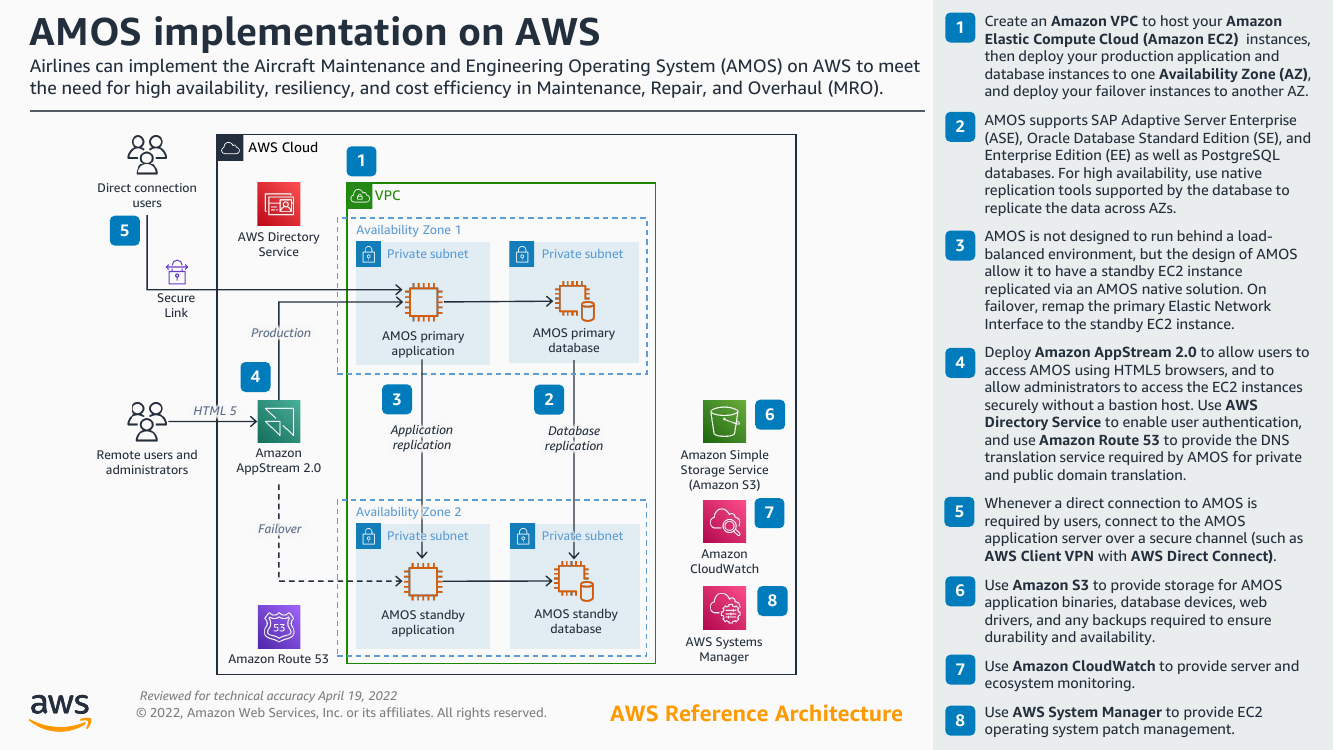The image size is (1334, 750).
Task: Click the 'AMOS standby database' caption
Action: click(576, 621)
